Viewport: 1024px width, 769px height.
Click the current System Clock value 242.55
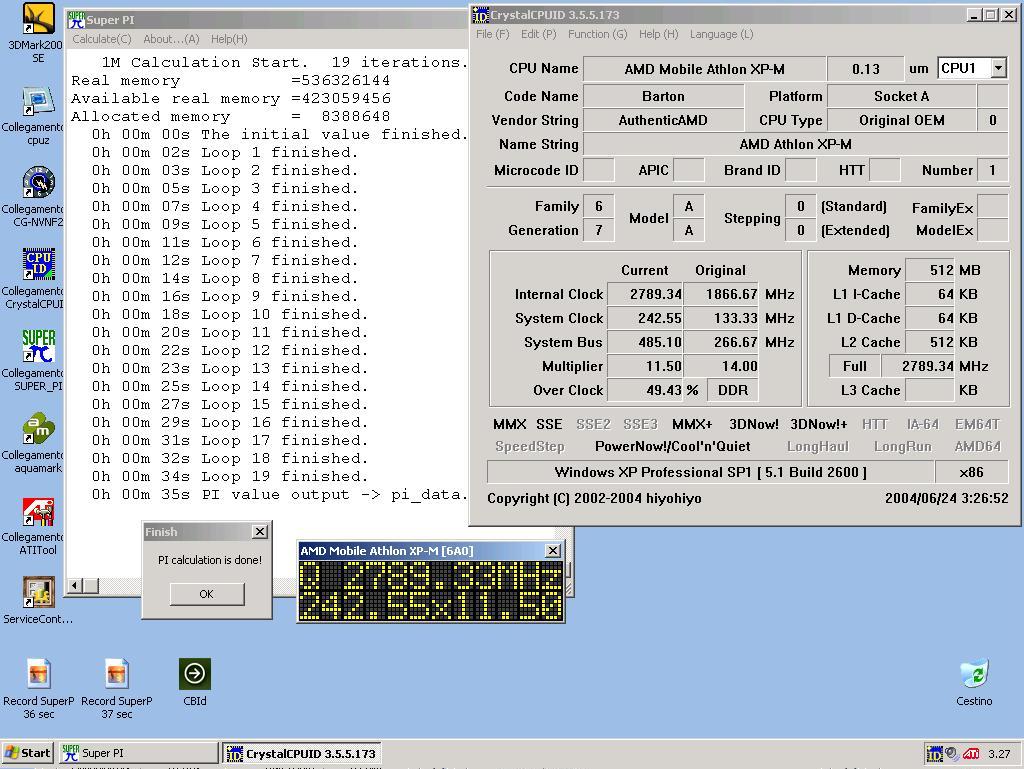coord(645,319)
